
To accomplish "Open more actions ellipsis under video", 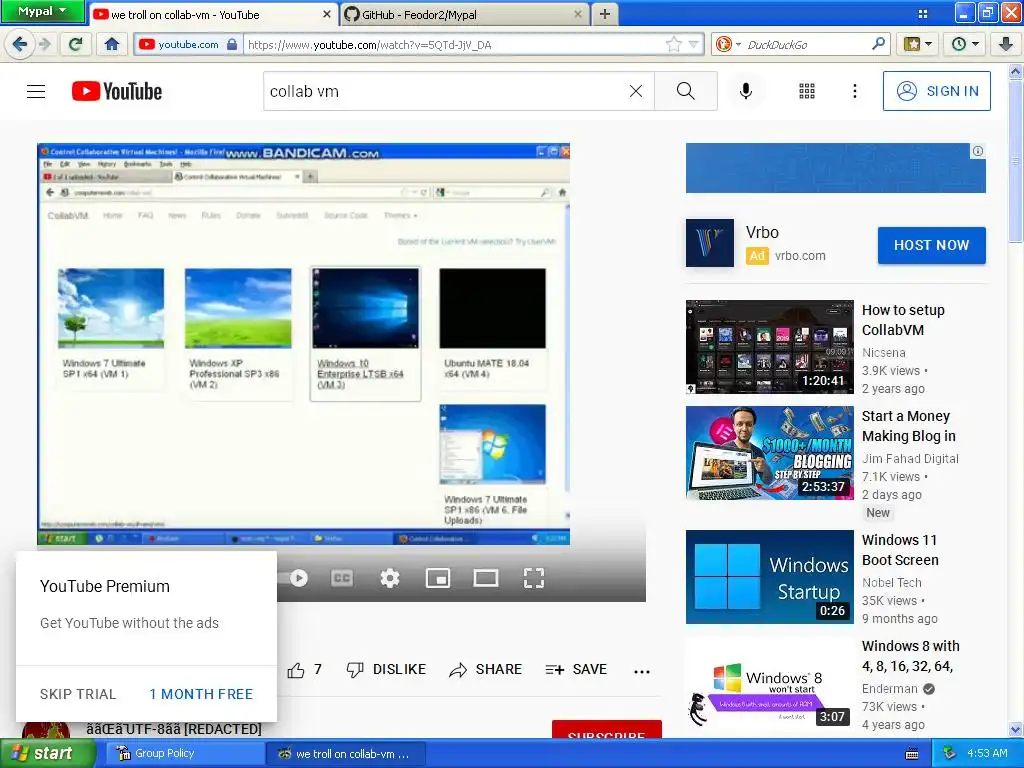I will [642, 671].
